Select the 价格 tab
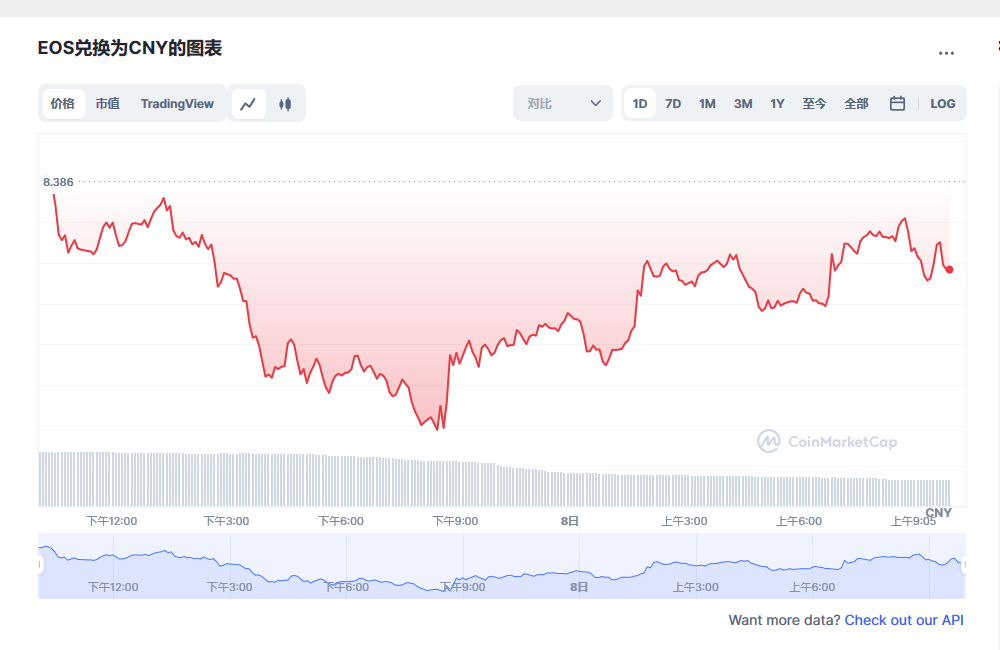Screen dimensions: 1000x650 (63, 103)
